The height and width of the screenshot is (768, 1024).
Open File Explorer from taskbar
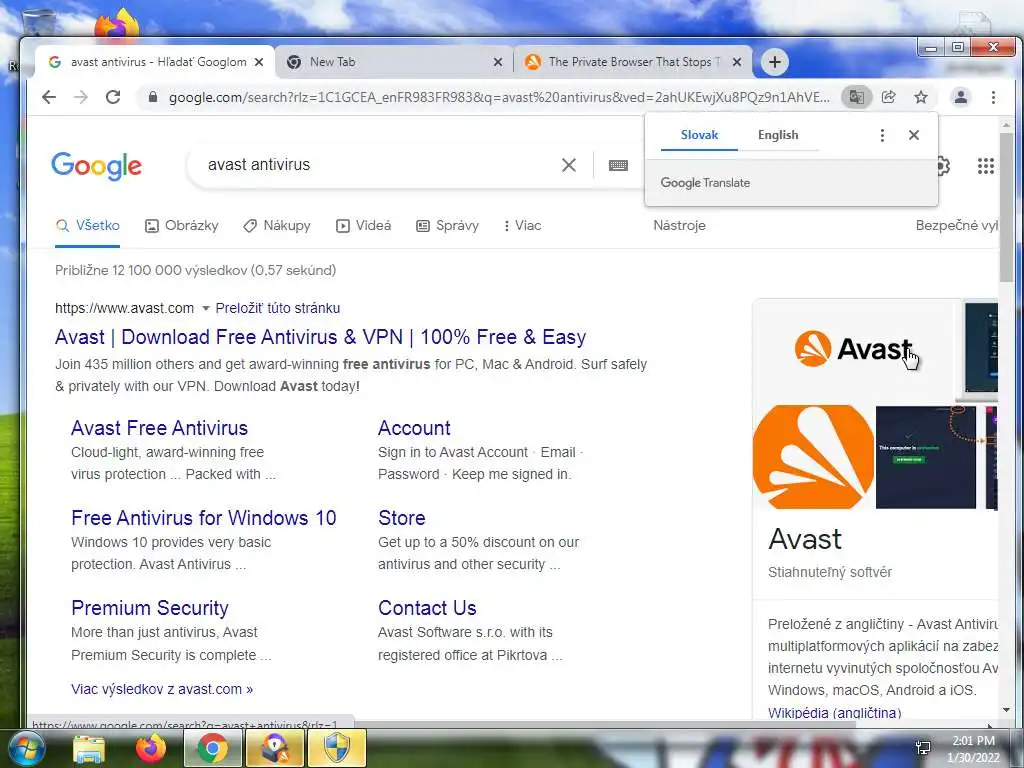point(89,749)
